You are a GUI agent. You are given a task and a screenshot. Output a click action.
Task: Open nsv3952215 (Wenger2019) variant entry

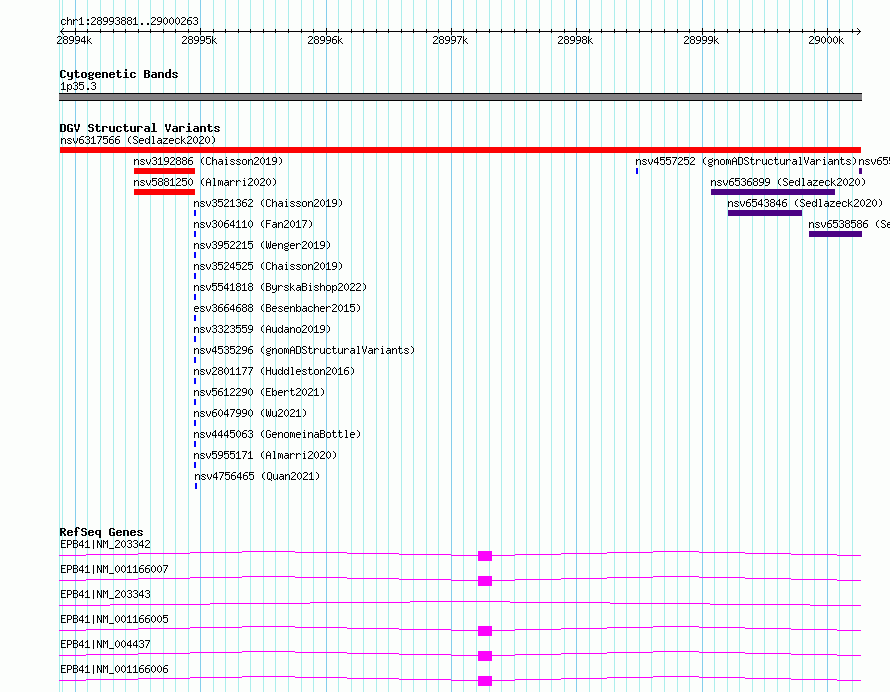pos(262,245)
